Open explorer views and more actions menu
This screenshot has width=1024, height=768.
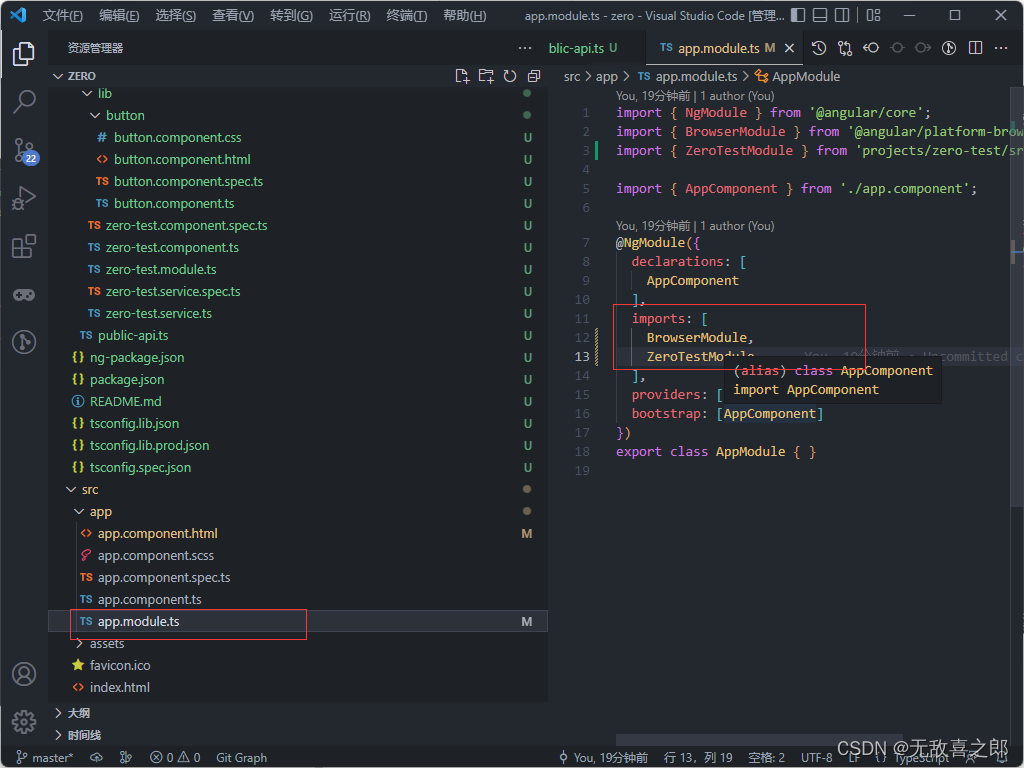point(524,48)
